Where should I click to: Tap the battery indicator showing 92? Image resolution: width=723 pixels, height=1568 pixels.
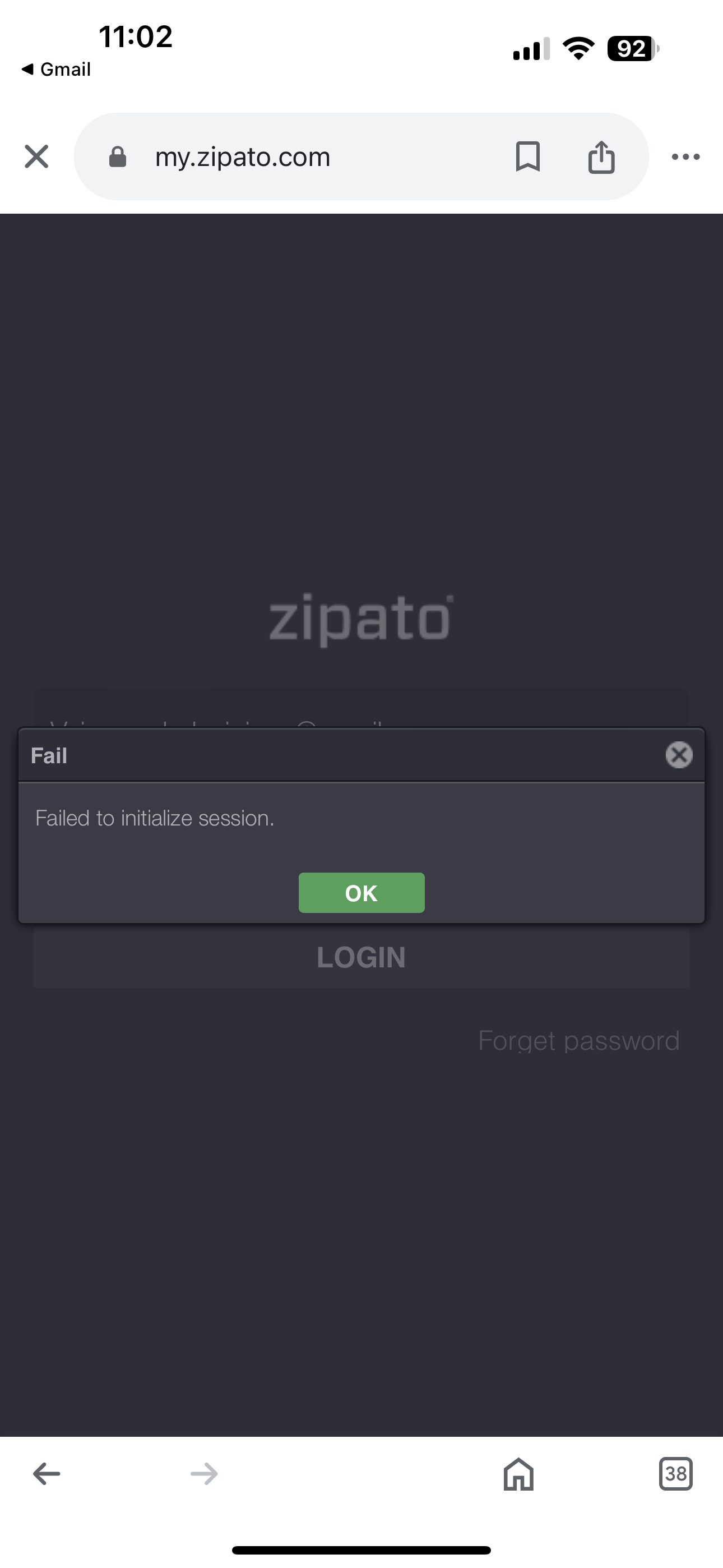coord(633,49)
